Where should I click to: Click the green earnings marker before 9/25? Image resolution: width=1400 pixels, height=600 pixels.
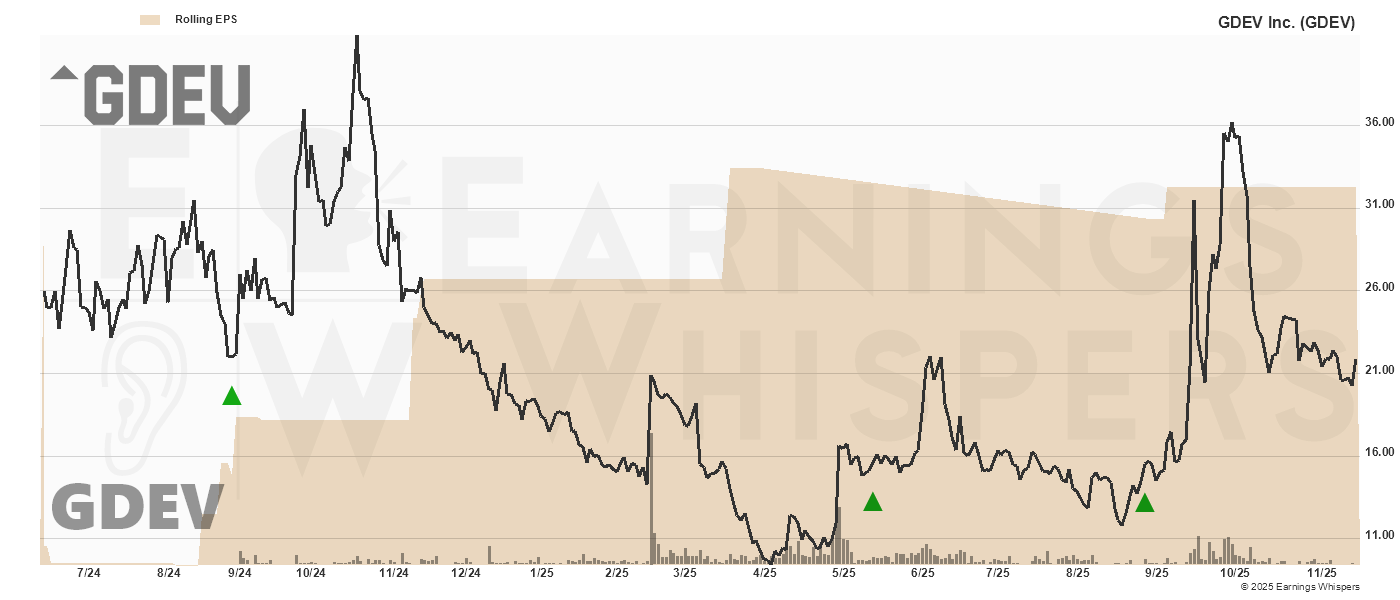(x=1145, y=503)
